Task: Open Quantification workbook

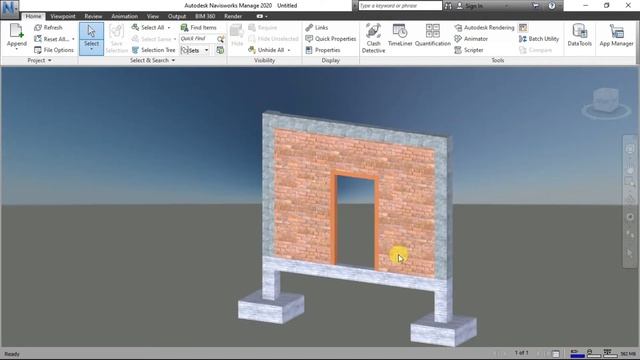Action: tap(433, 35)
